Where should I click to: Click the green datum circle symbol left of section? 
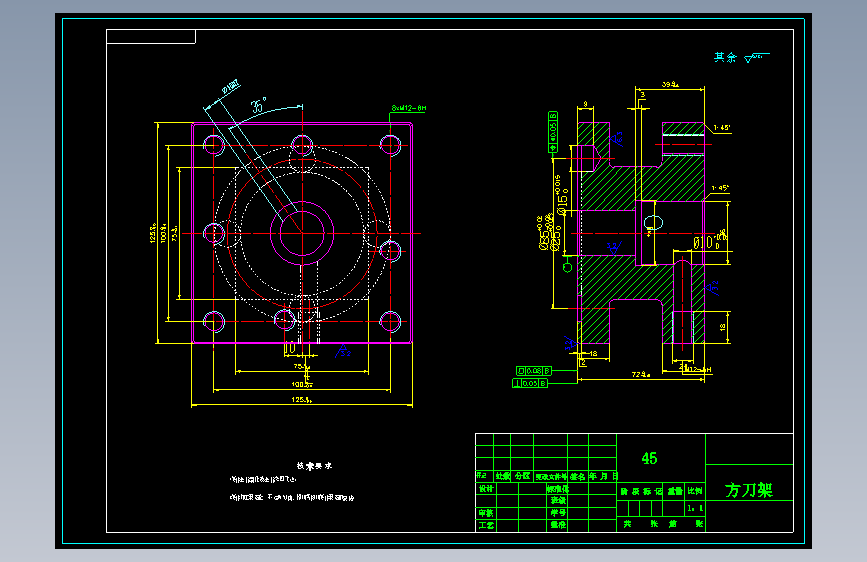click(x=567, y=268)
